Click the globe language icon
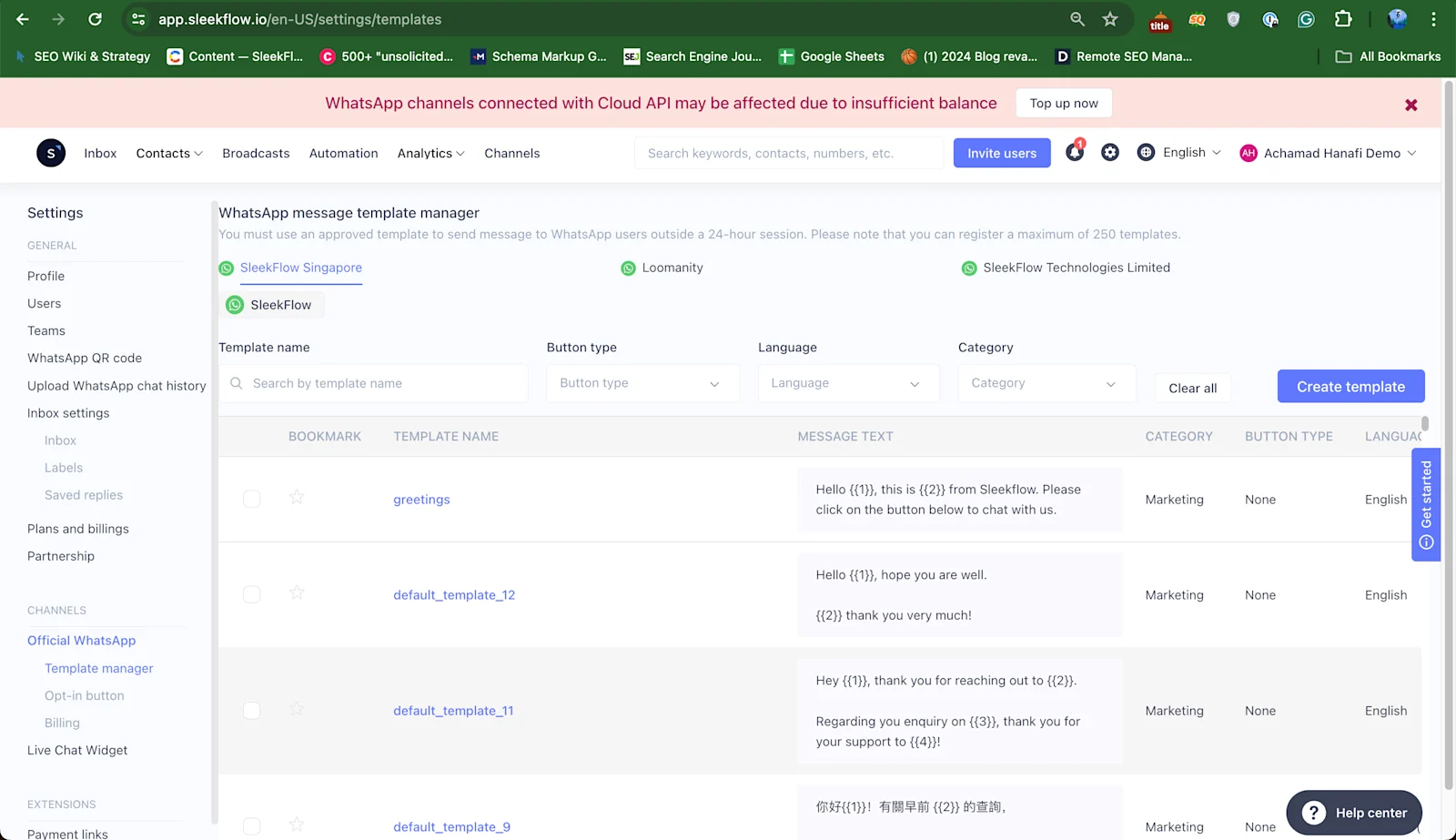 [x=1147, y=153]
